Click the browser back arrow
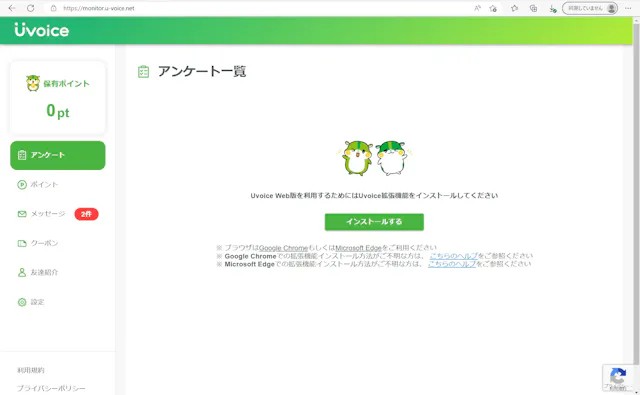Image resolution: width=640 pixels, height=395 pixels. click(x=12, y=8)
